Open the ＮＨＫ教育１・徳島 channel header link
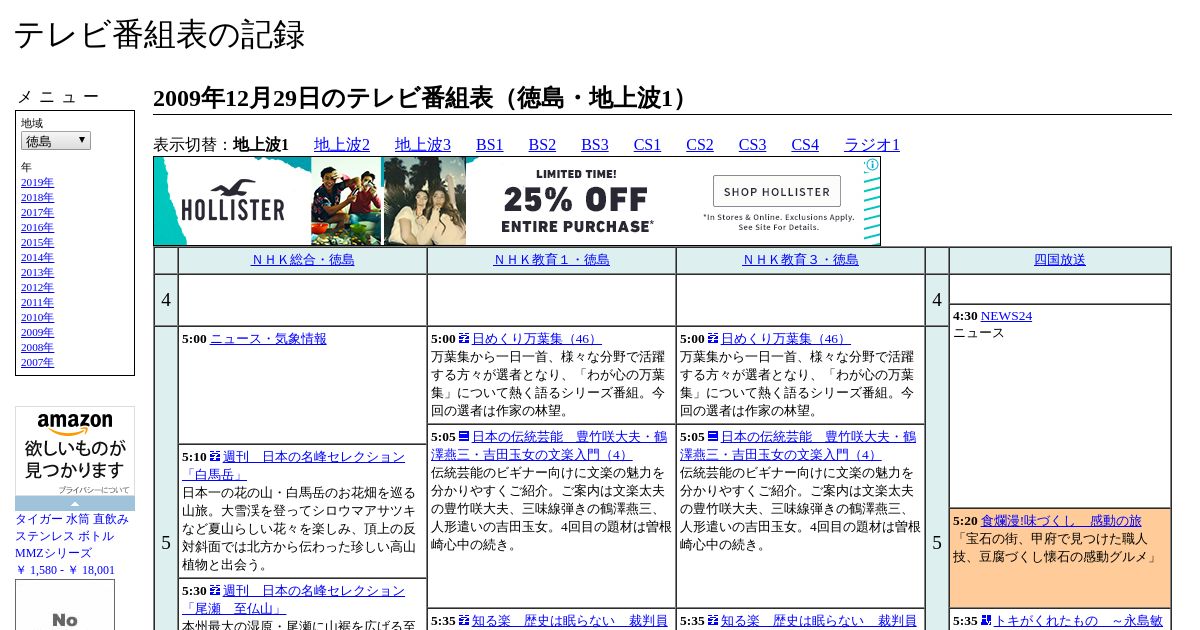Viewport: 1200px width, 630px height. pyautogui.click(x=551, y=260)
